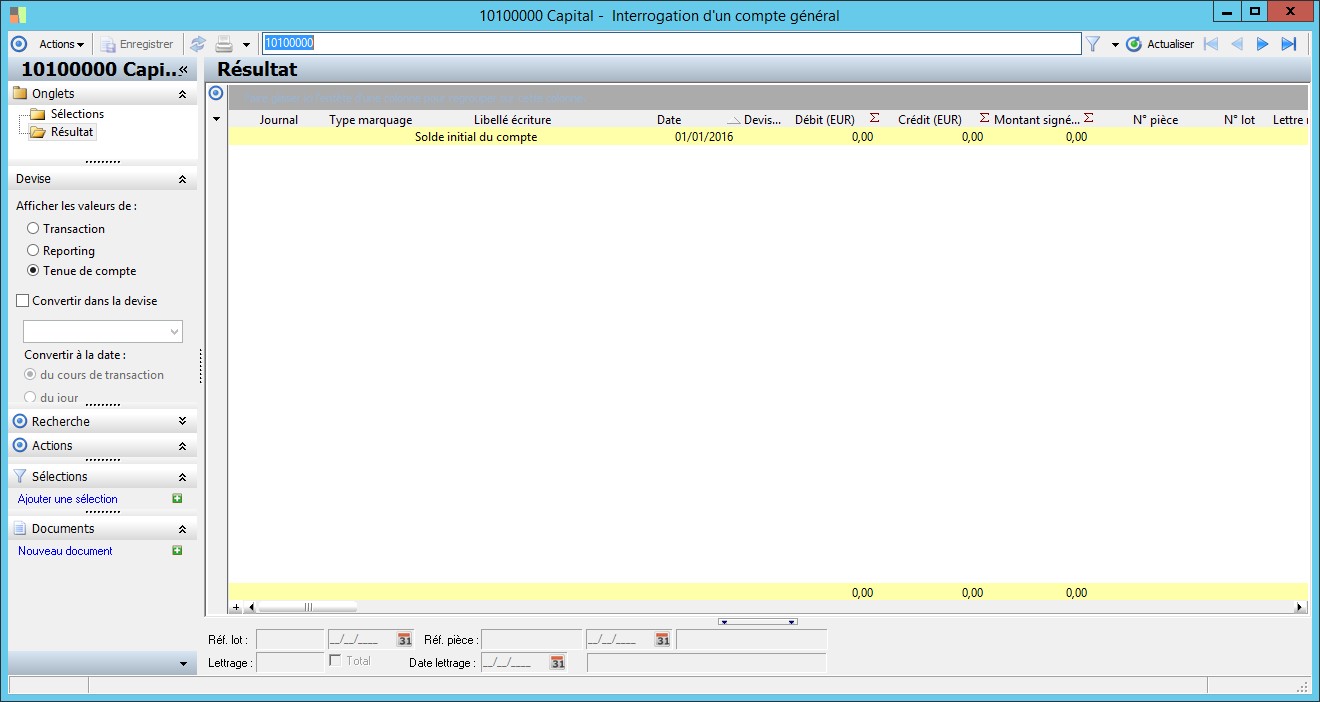1320x702 pixels.
Task: Click the splitter handle below the grid
Action: click(x=758, y=622)
